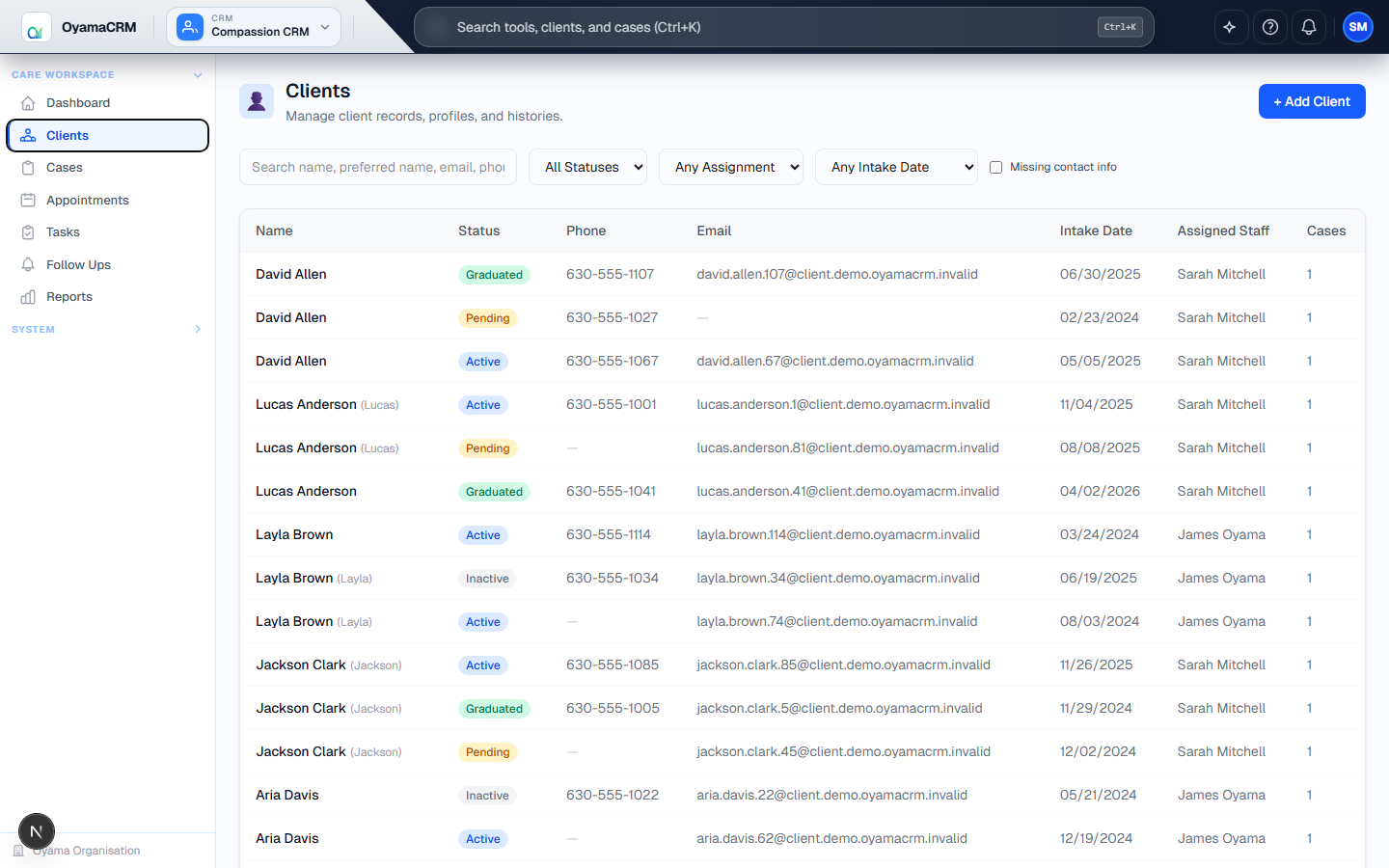Click the AI sparkle icon in header
Screen dimensions: 1389x868
point(1229,27)
